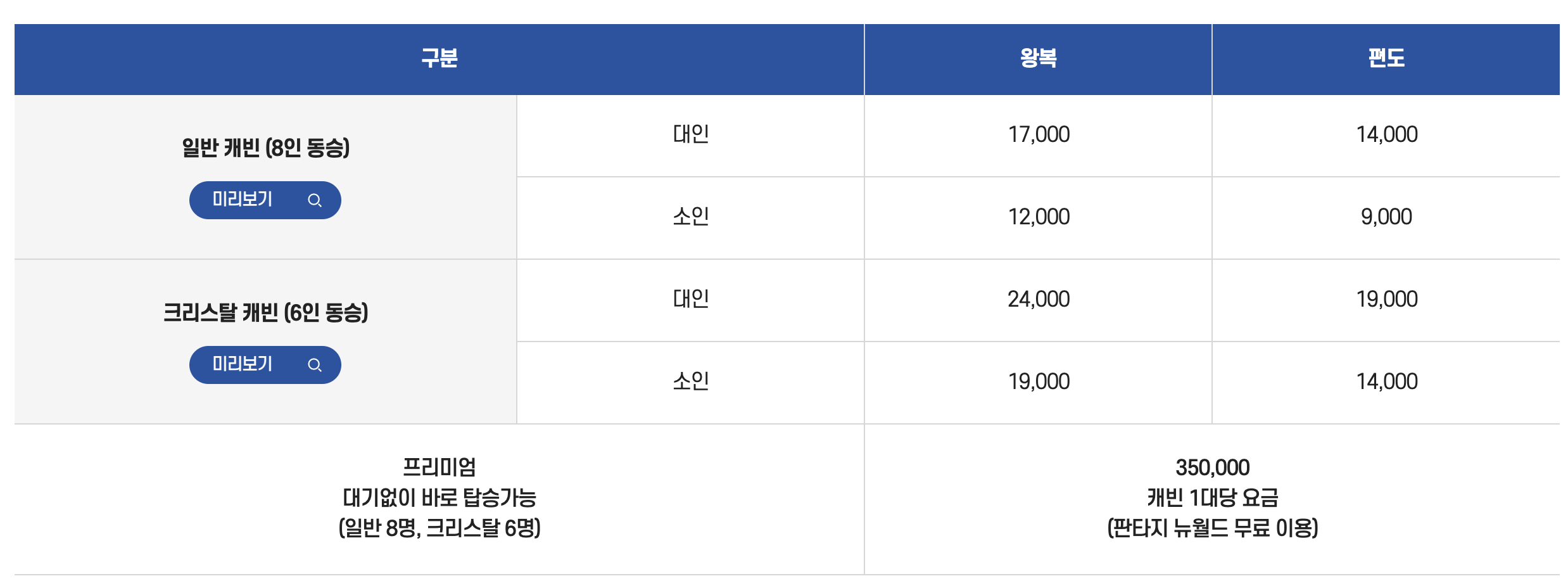Image resolution: width=1568 pixels, height=588 pixels.
Task: Open 일반 캐빈 preview with 미리보기 button
Action: [265, 200]
